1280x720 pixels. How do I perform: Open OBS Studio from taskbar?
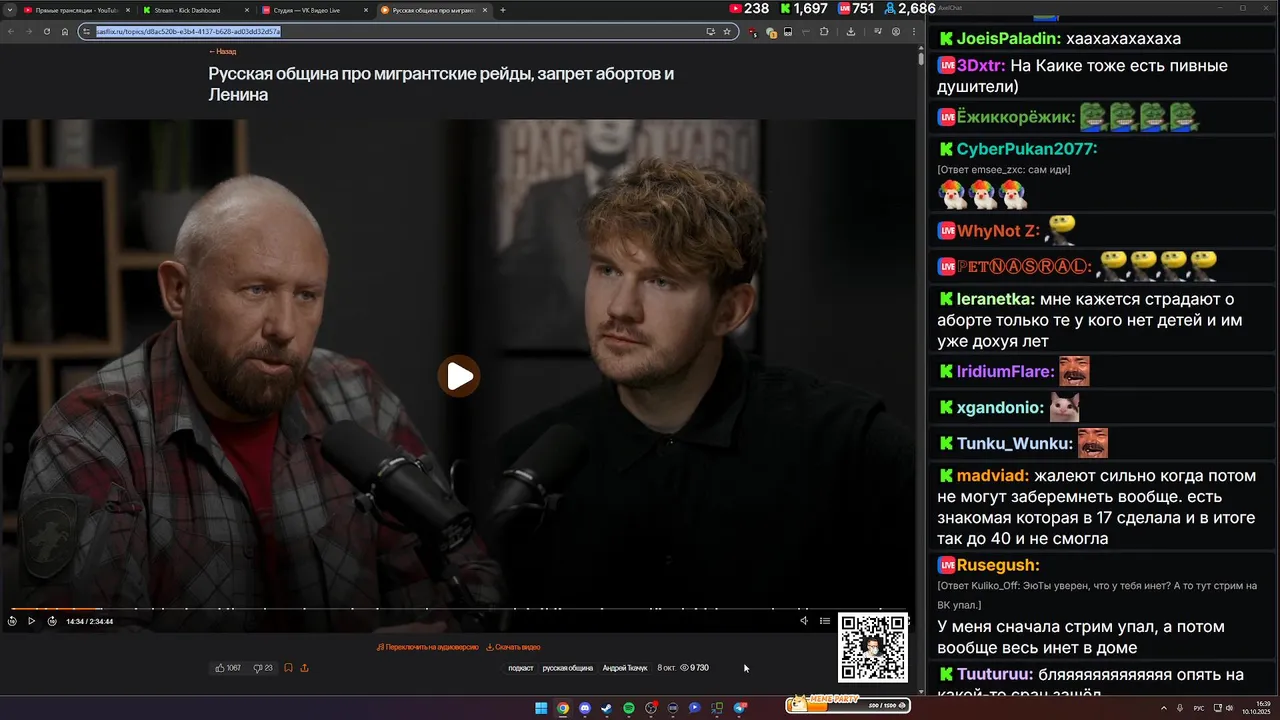(651, 708)
